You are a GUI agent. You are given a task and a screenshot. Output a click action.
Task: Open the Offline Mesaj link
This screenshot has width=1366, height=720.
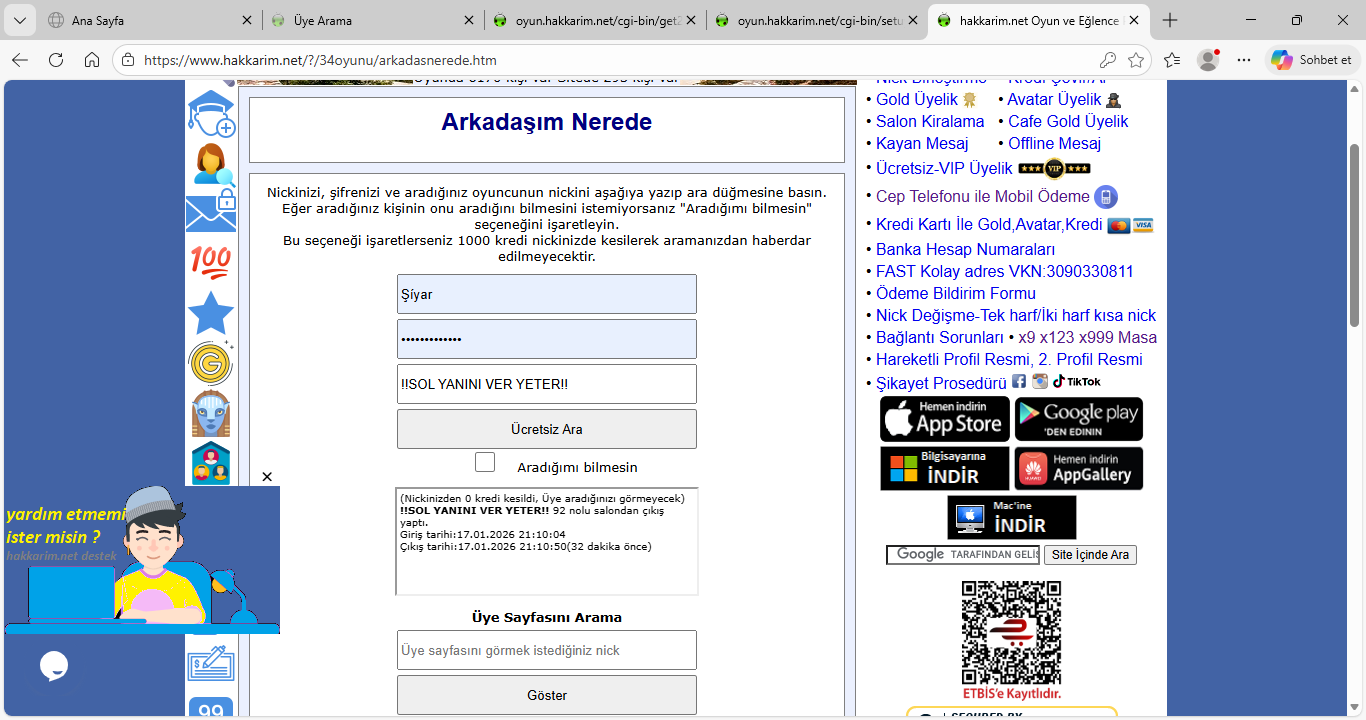[x=1055, y=144]
